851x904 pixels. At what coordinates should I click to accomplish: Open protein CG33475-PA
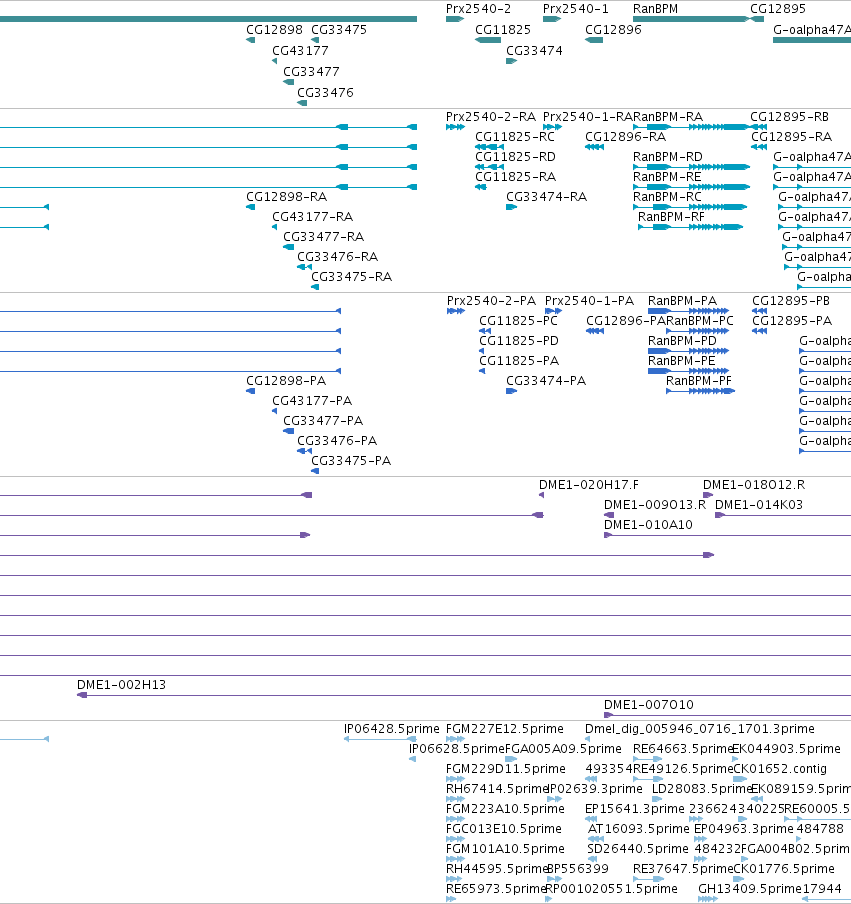point(351,461)
